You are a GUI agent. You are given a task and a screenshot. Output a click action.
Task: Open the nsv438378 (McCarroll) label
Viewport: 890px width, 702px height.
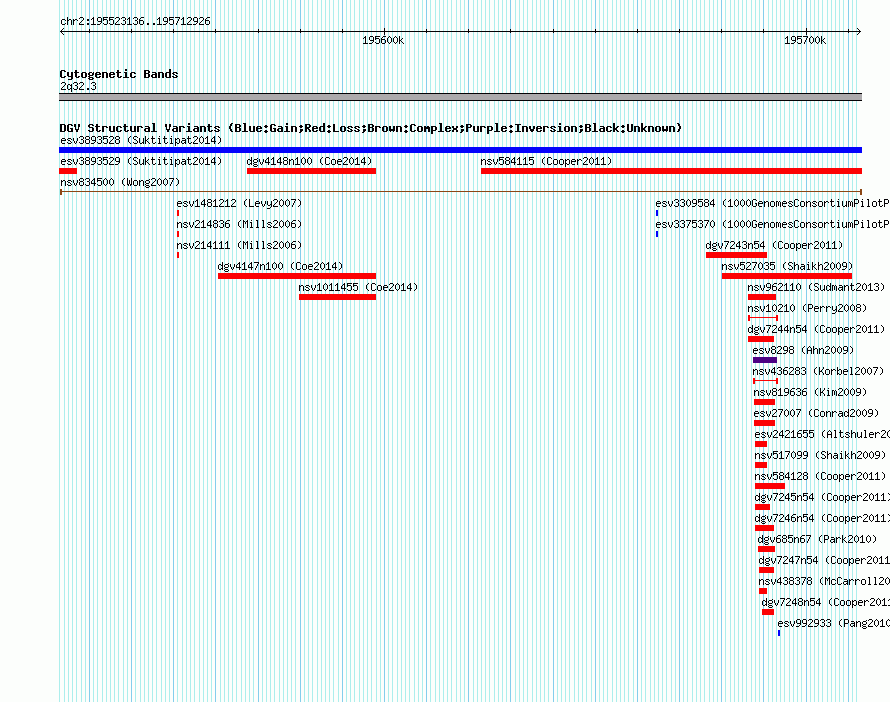pos(824,581)
